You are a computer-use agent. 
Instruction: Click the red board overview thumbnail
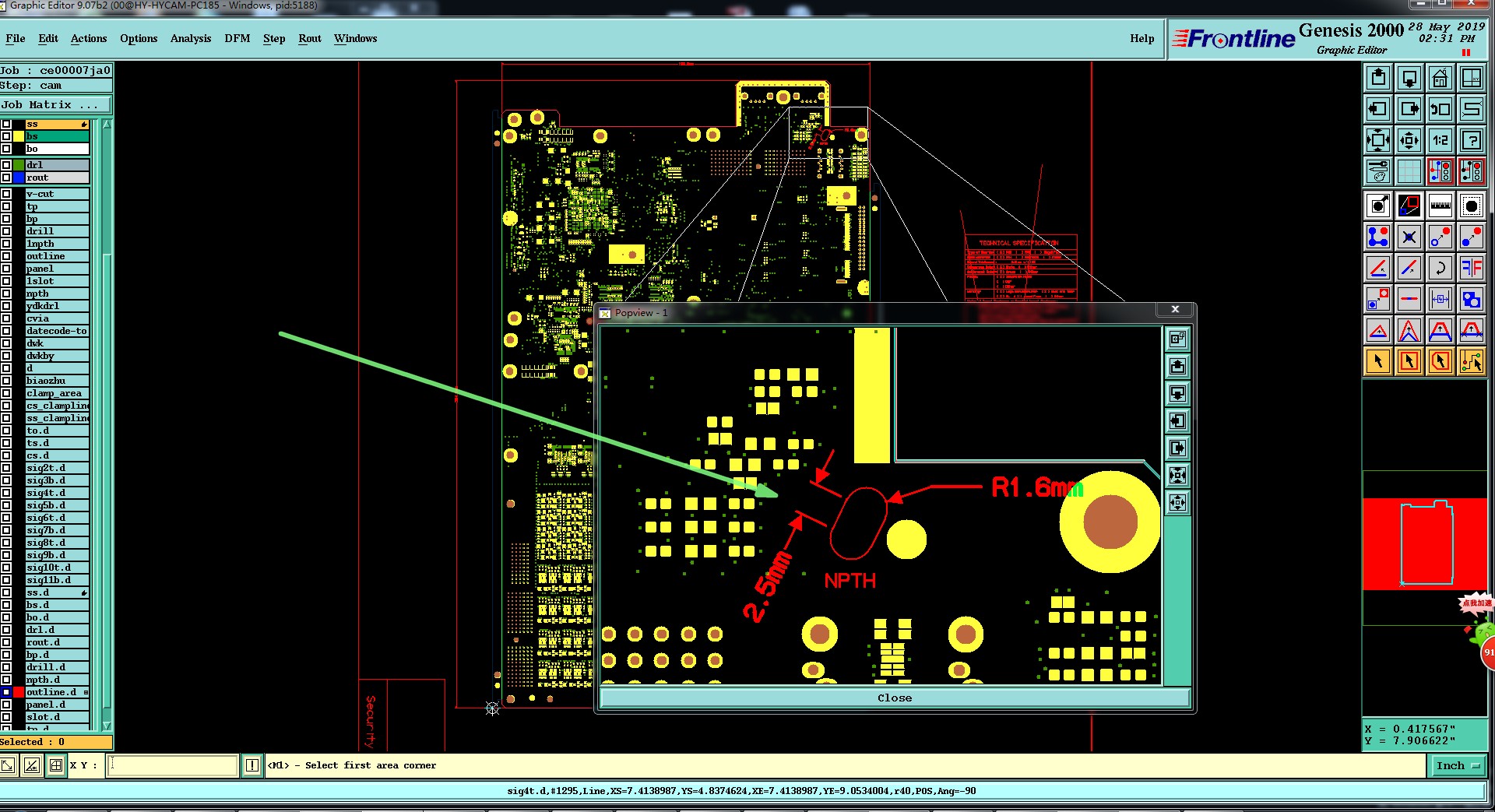[1425, 544]
